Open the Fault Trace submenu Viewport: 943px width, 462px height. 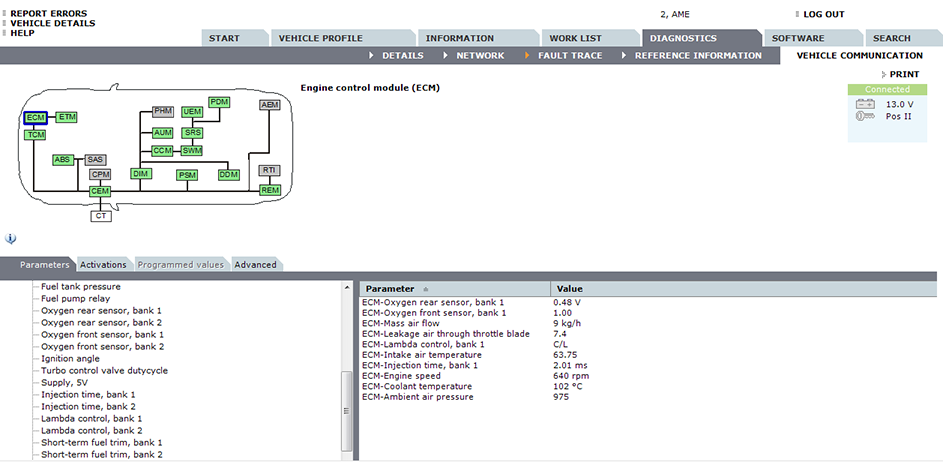[x=569, y=56]
